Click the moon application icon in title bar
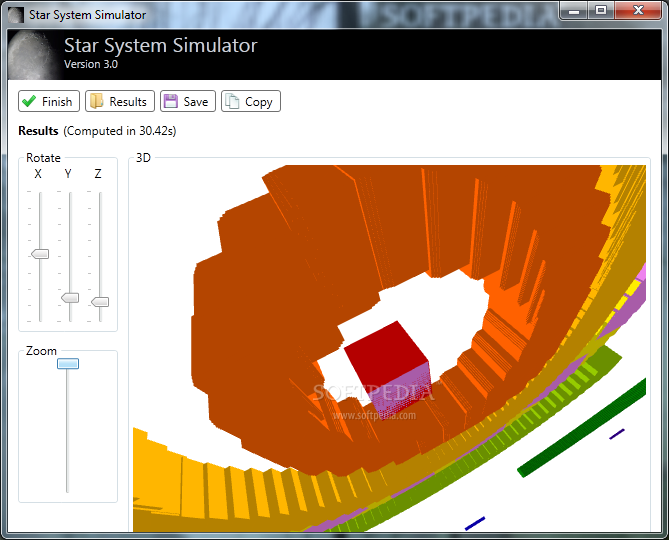 coord(16,15)
